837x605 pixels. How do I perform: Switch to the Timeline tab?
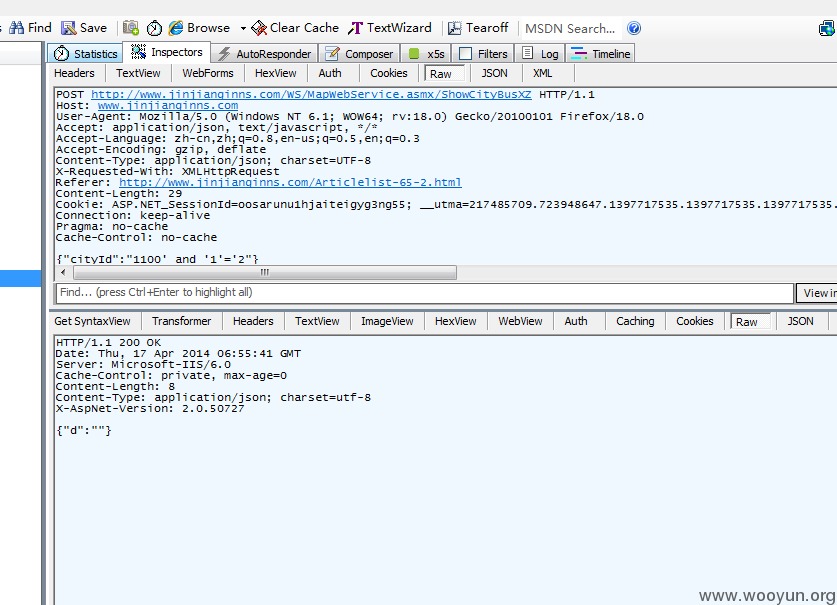click(601, 53)
